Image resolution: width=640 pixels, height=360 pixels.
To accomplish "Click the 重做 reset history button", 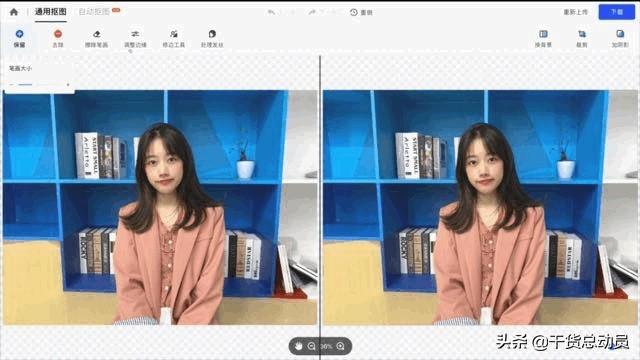I will (362, 12).
